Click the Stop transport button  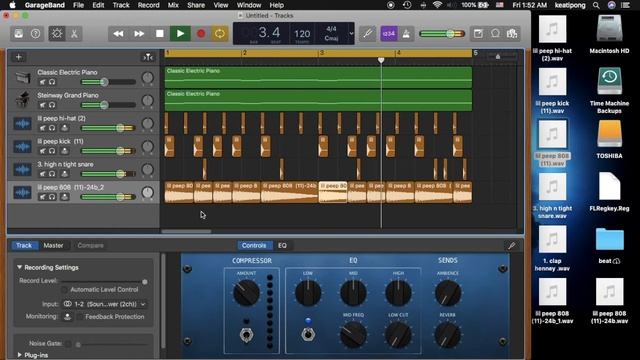[160, 33]
